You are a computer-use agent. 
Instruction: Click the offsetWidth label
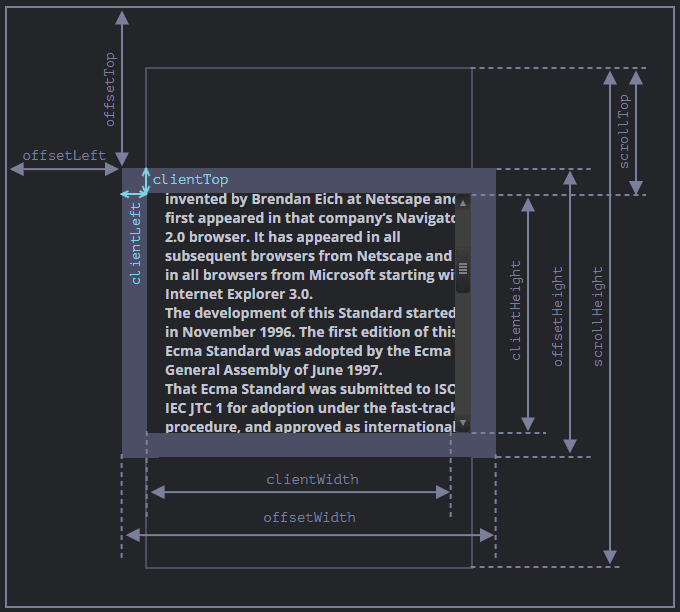coord(309,517)
